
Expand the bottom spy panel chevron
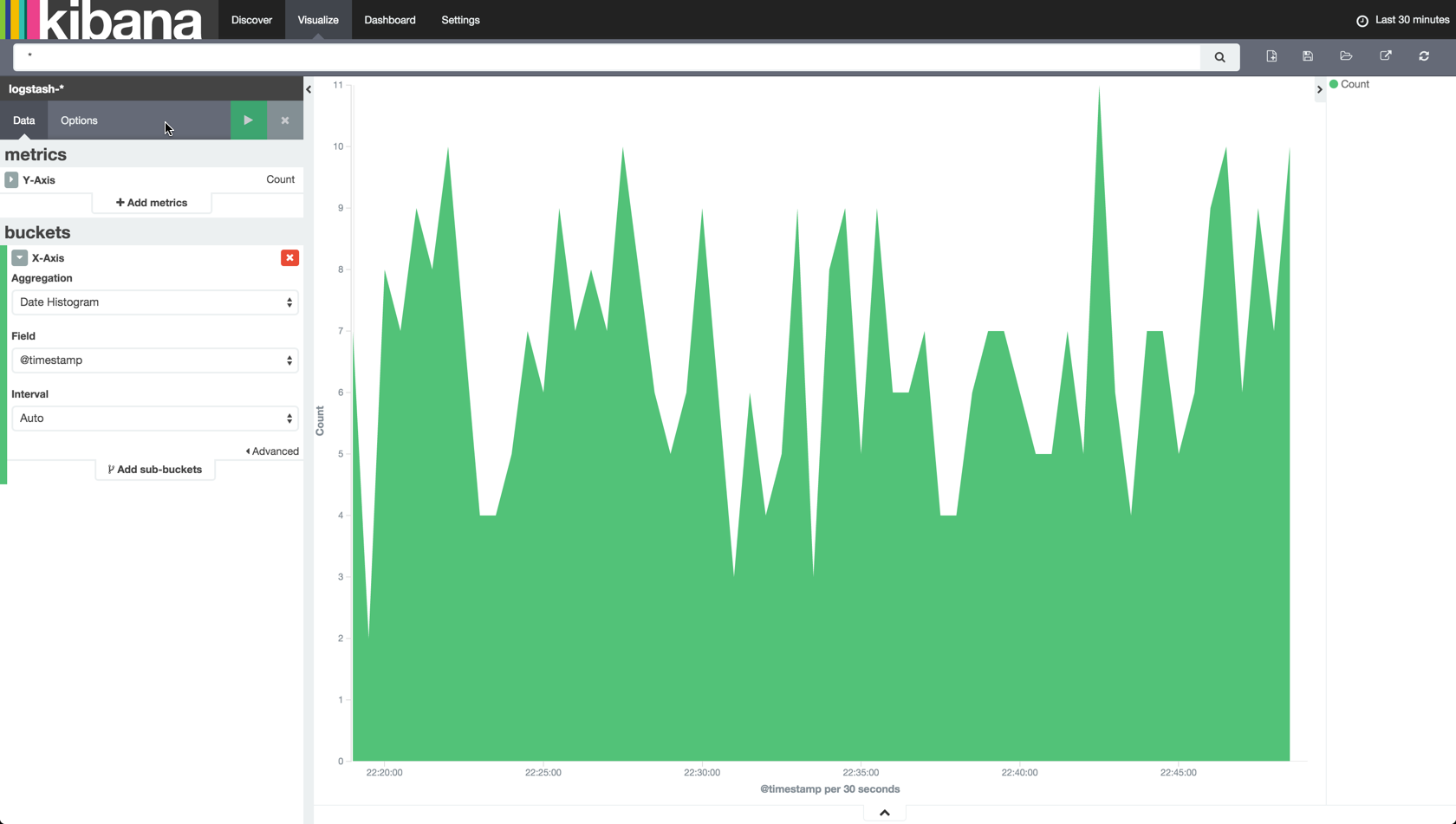click(x=885, y=813)
